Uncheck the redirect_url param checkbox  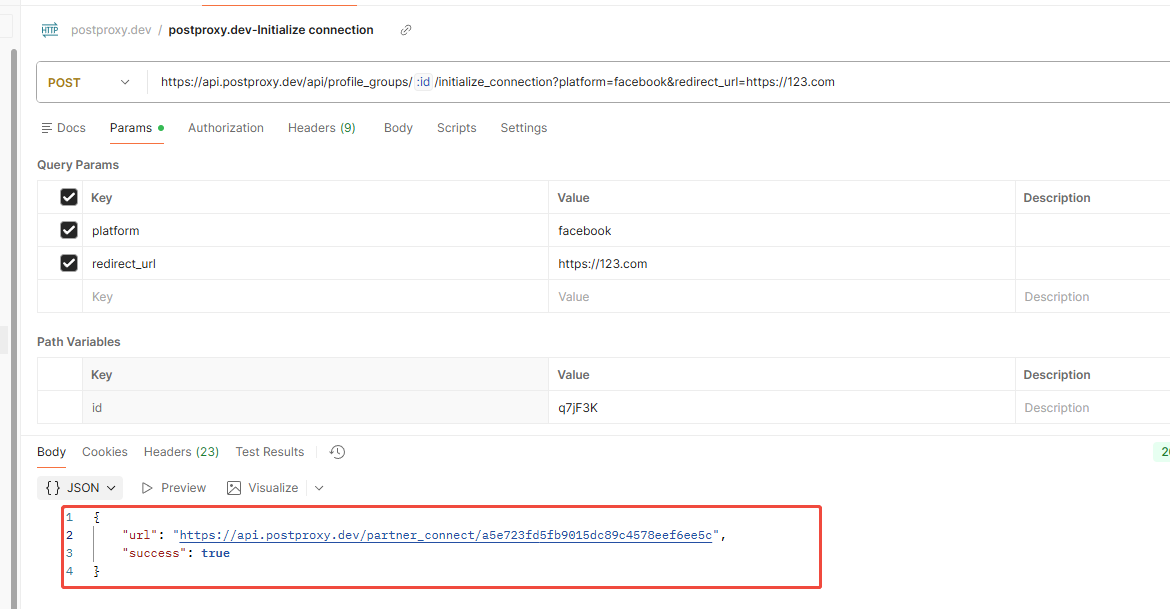click(x=69, y=263)
